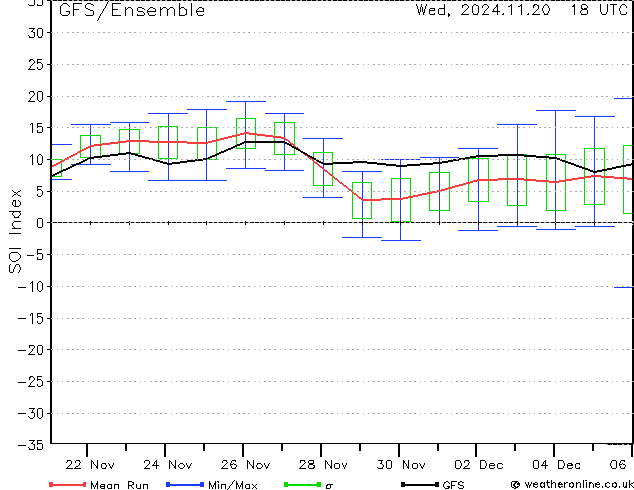Click the '04 Dec' x-axis label
The image size is (634, 490).
[556, 465]
